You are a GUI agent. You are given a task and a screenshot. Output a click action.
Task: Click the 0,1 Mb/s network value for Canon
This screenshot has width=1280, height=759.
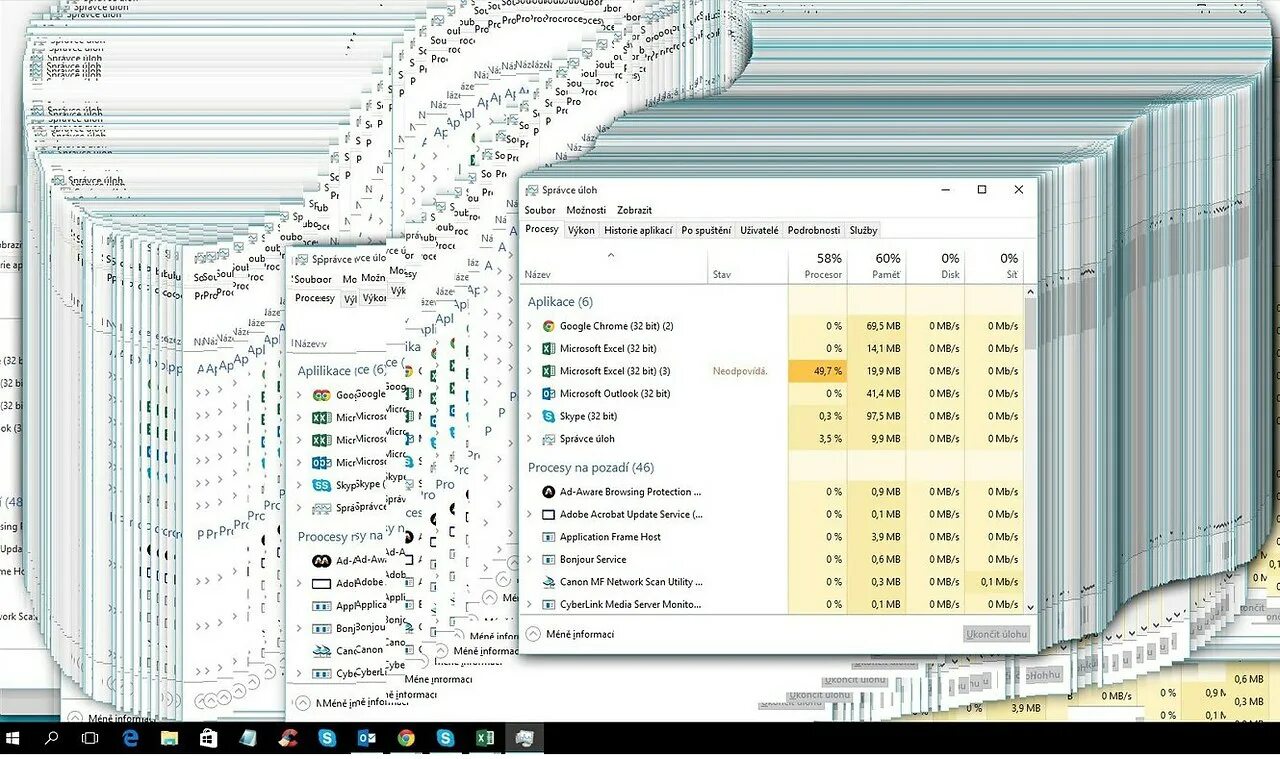click(x=999, y=582)
